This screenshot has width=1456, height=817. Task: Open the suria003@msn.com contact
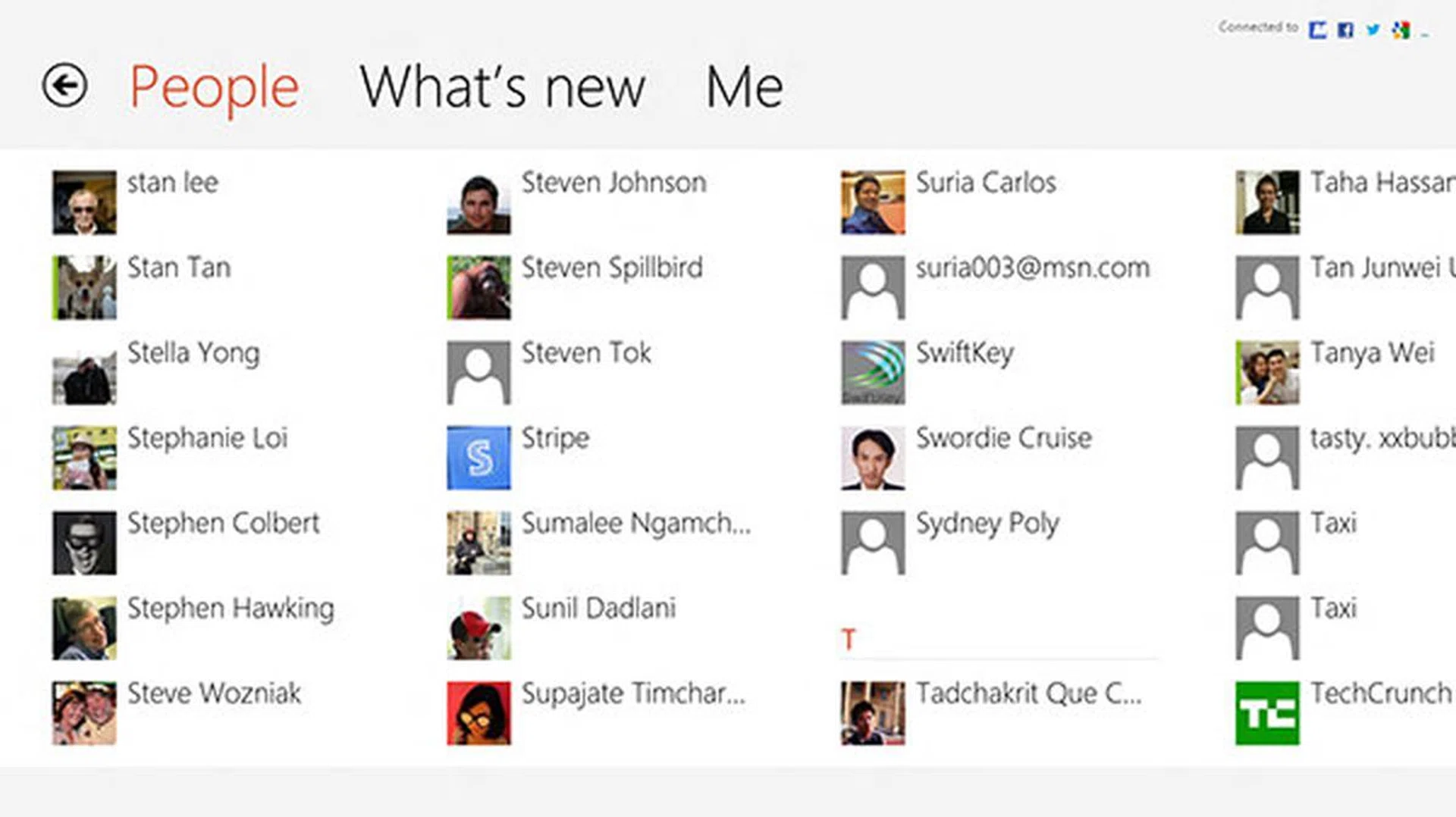point(1032,268)
